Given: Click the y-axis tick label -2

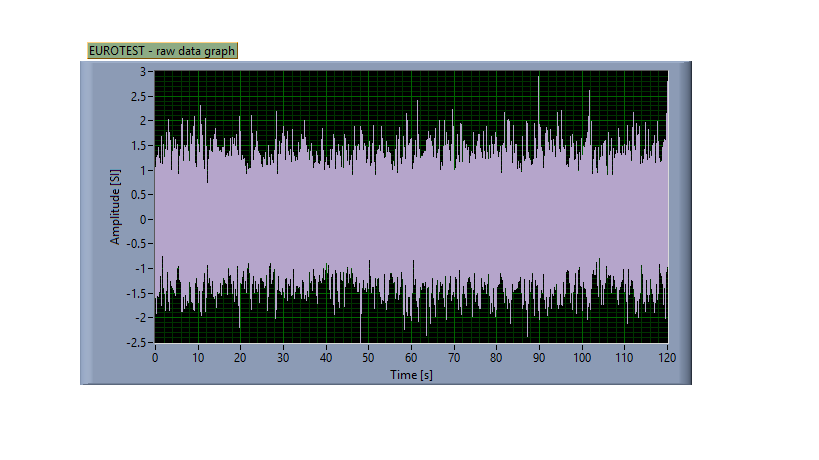Looking at the screenshot, I should [140, 317].
